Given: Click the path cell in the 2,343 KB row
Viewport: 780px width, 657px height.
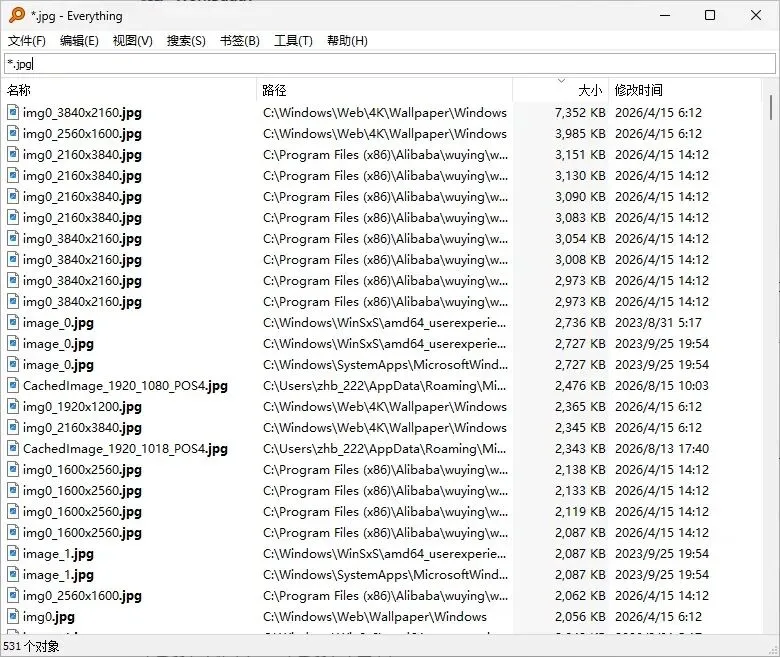Looking at the screenshot, I should (385, 449).
